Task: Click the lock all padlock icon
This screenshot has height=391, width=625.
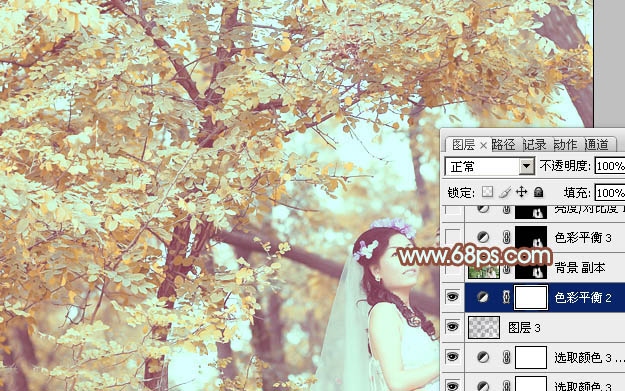Action: (x=539, y=192)
